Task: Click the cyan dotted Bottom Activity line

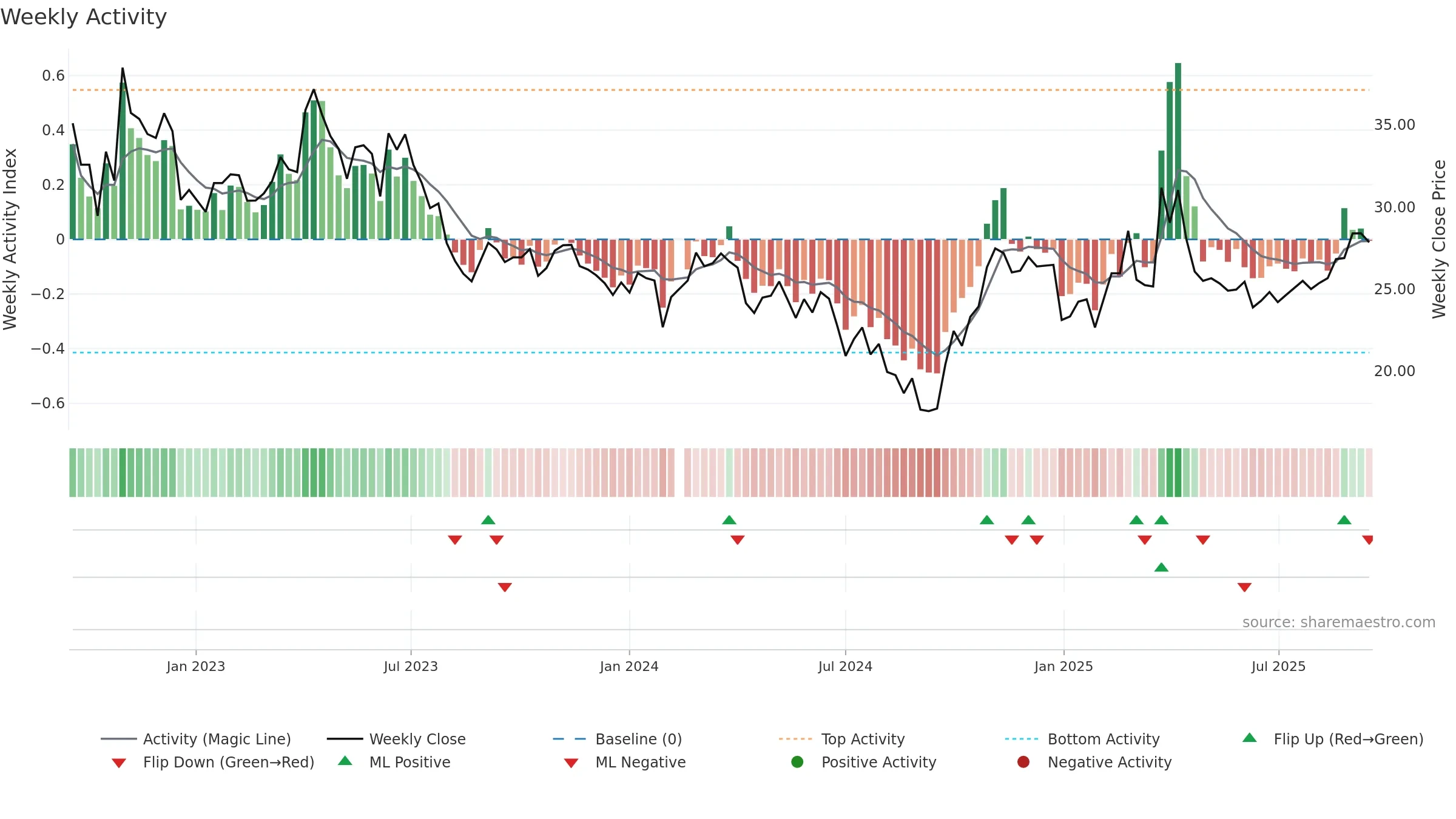Action: click(720, 352)
